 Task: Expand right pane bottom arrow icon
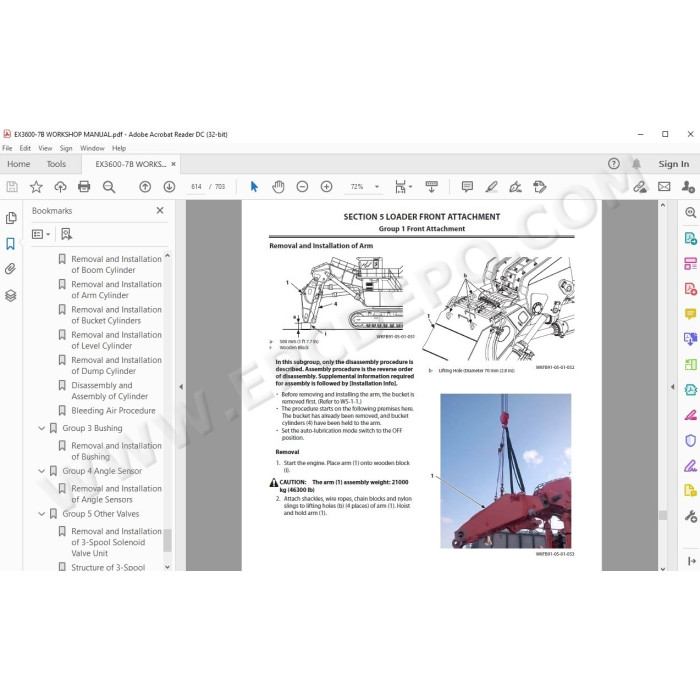pos(692,561)
